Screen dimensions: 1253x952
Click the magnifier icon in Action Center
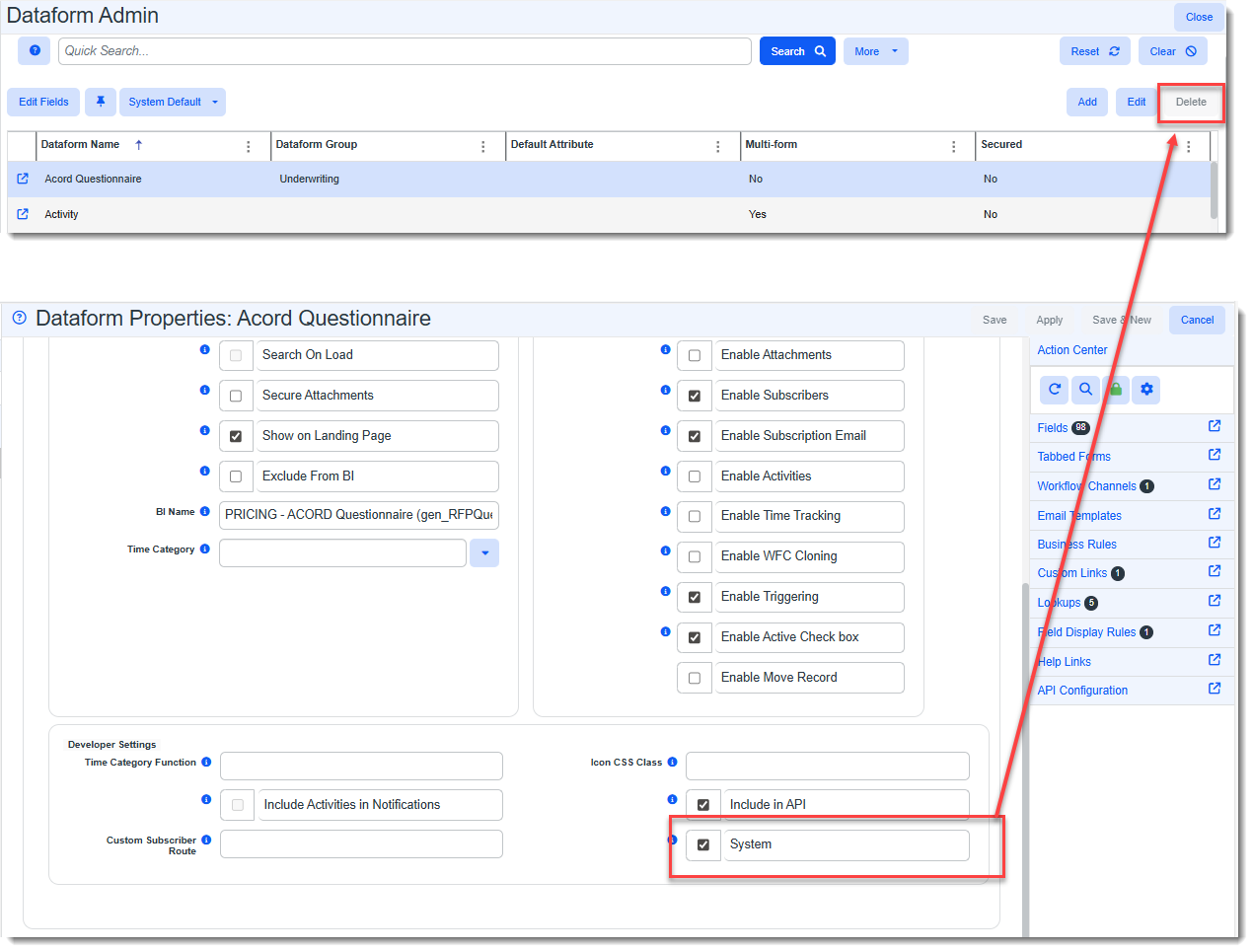pos(1085,390)
